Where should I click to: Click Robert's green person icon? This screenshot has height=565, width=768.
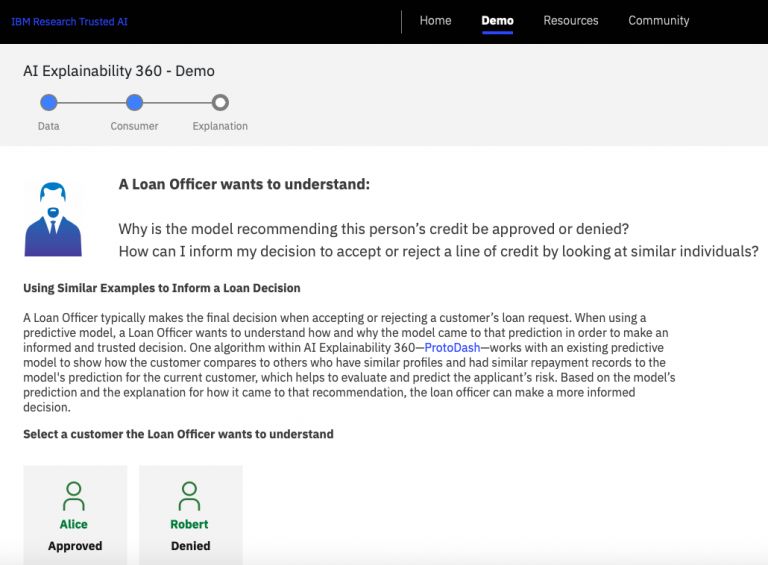pos(189,495)
